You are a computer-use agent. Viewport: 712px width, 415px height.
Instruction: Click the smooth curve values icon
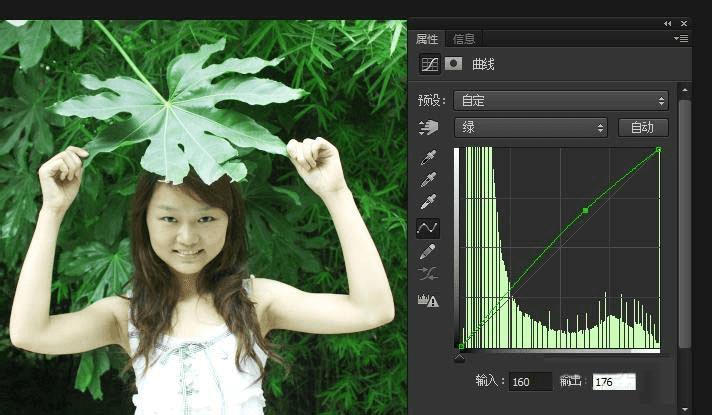(428, 274)
